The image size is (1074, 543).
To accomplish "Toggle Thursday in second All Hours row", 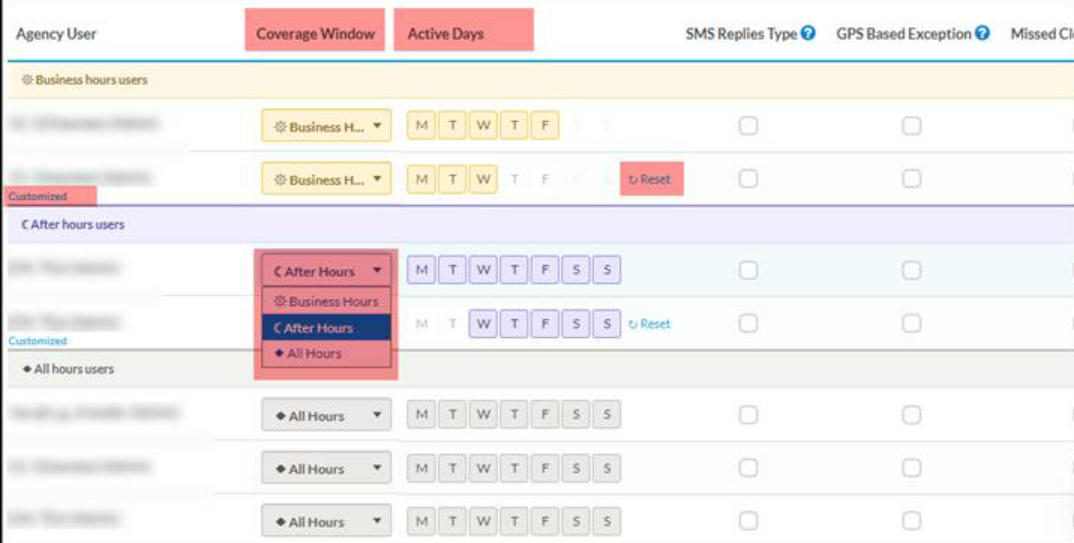I will (x=514, y=468).
